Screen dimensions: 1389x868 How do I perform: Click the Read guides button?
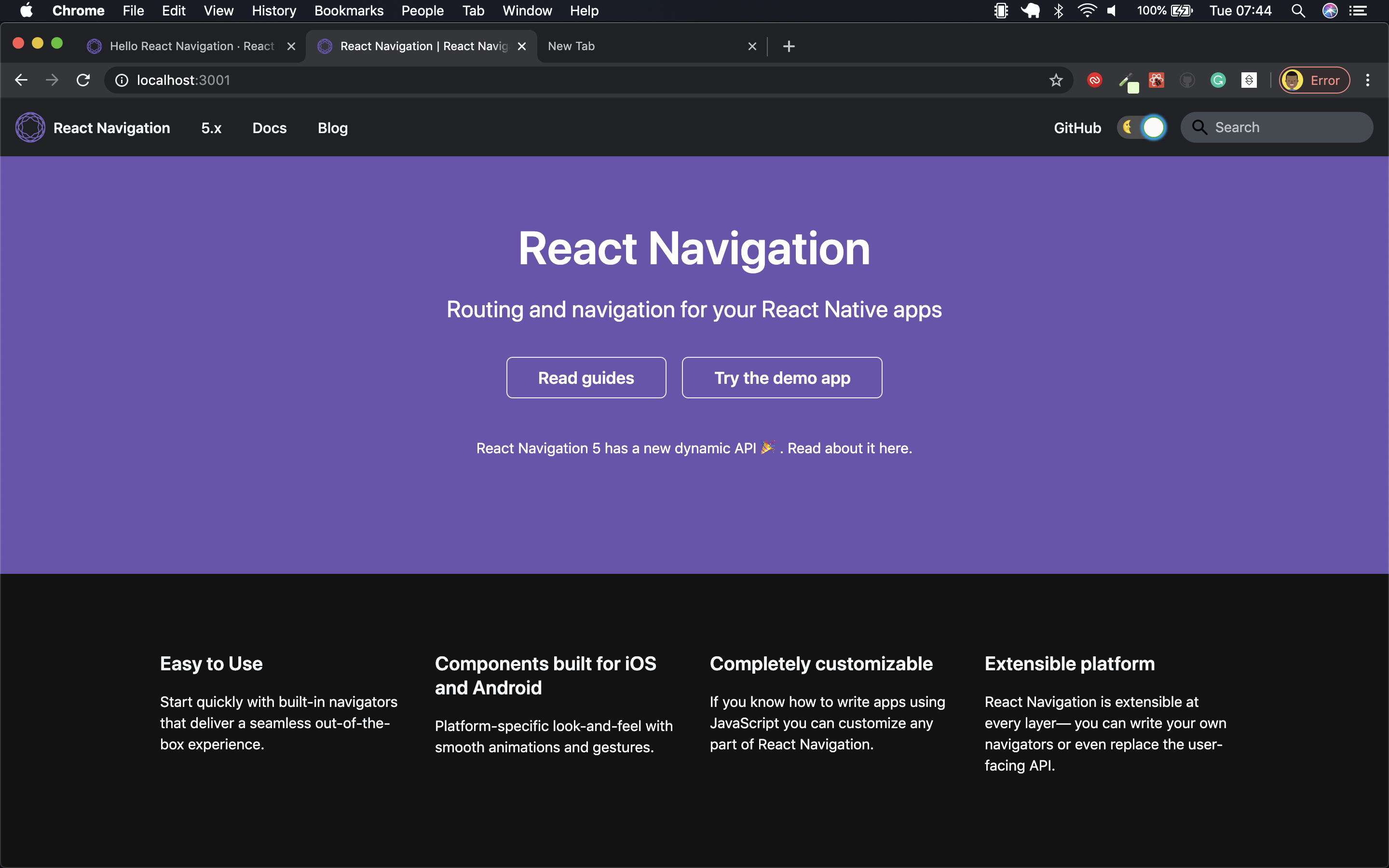(586, 378)
